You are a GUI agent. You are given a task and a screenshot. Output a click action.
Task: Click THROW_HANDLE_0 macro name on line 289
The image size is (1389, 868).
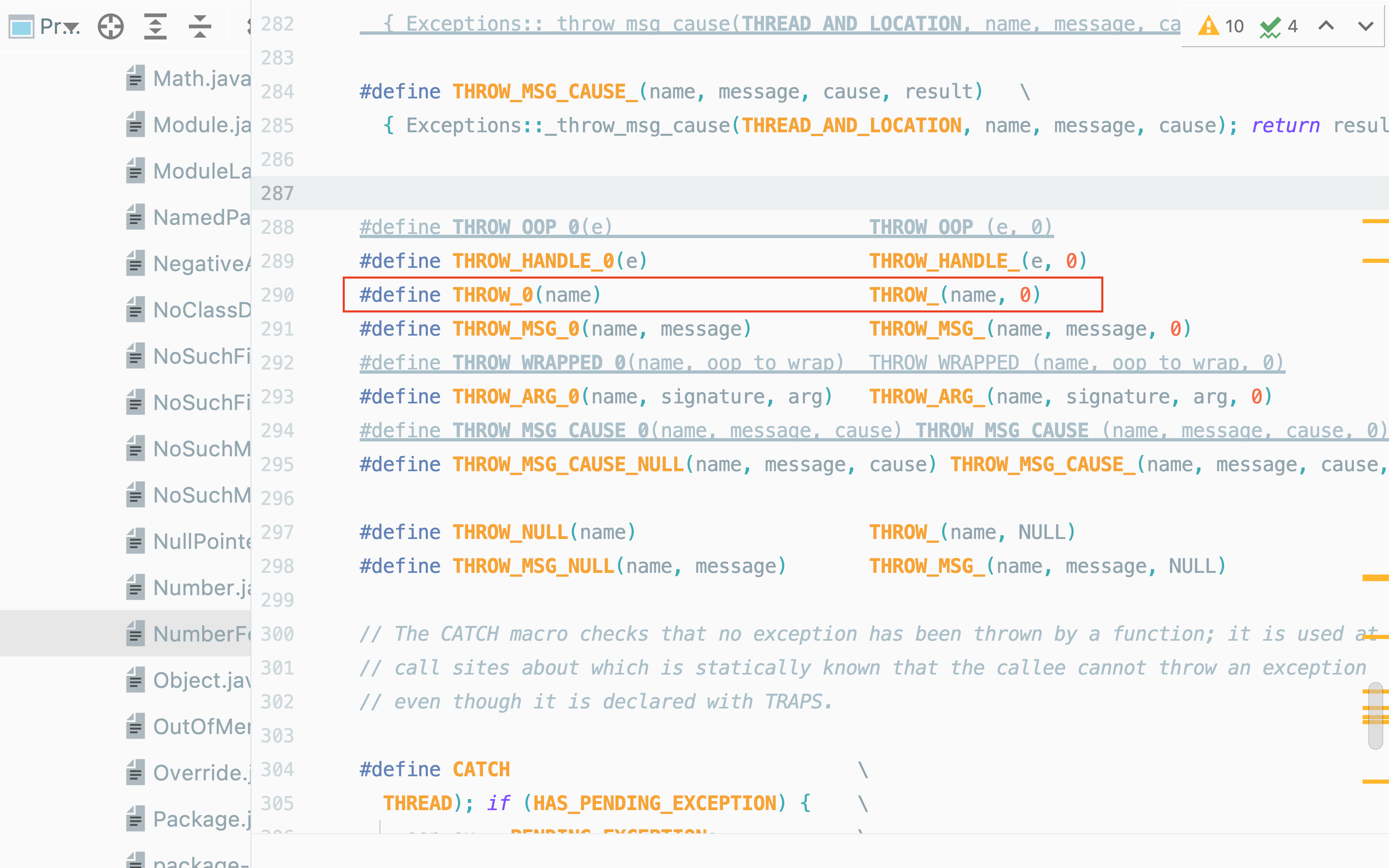pyautogui.click(x=533, y=261)
